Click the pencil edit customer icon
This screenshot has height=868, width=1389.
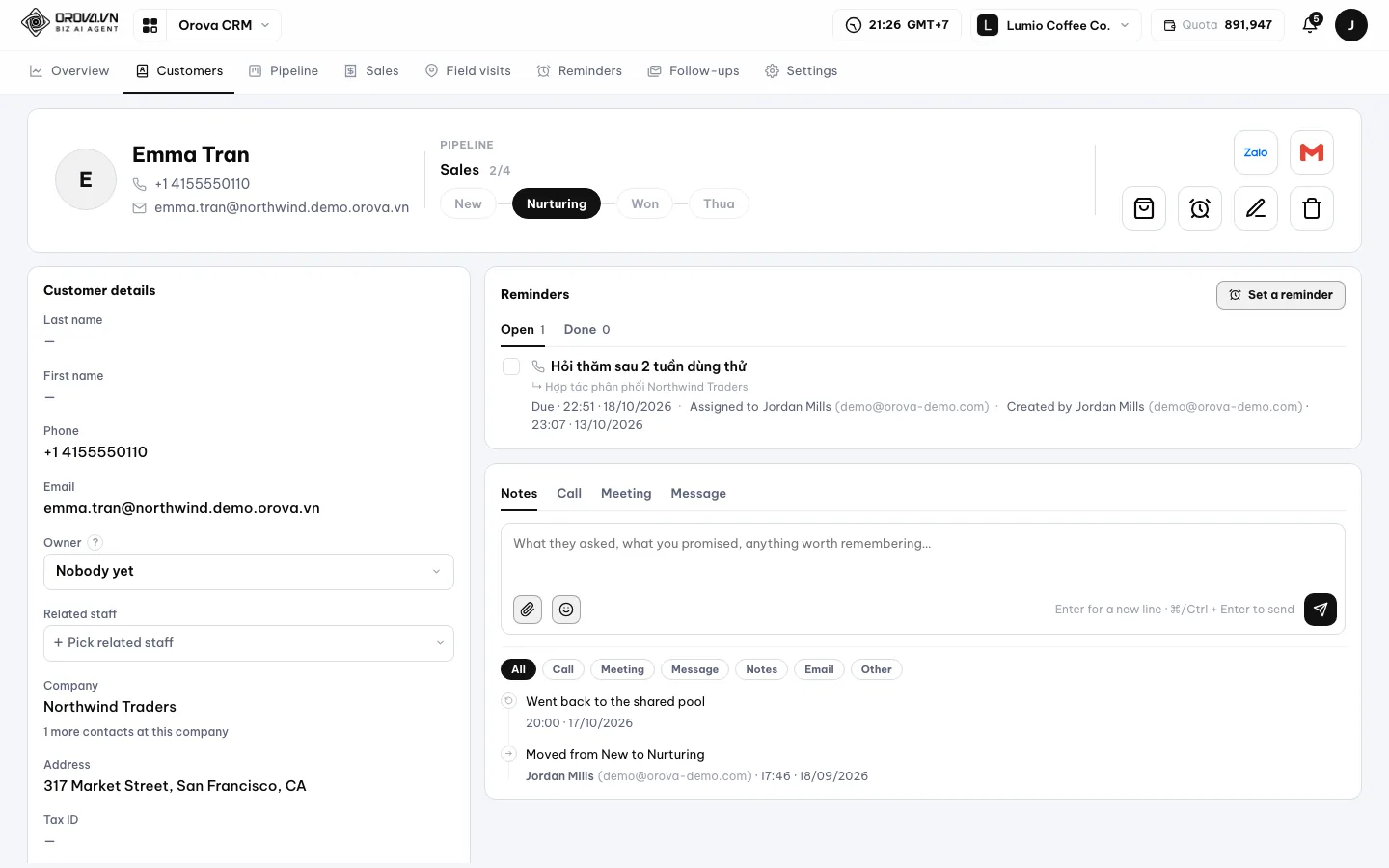(x=1256, y=208)
